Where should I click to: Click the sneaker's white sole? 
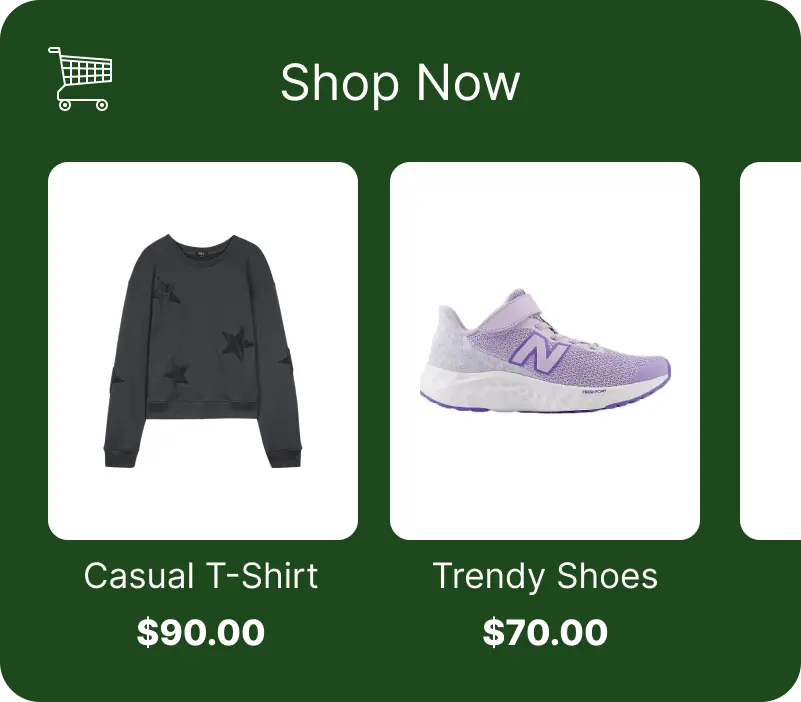(541, 392)
